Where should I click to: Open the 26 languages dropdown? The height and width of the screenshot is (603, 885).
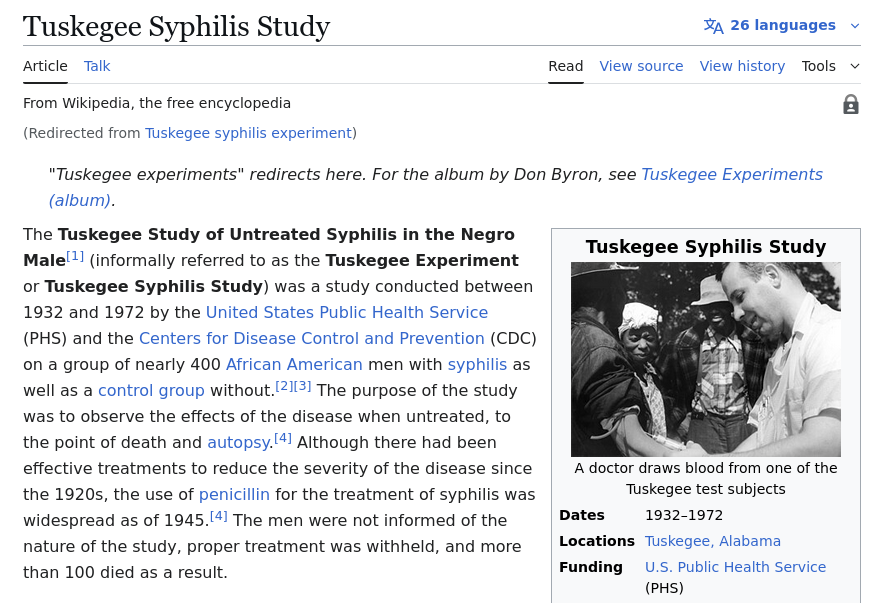[x=782, y=25]
